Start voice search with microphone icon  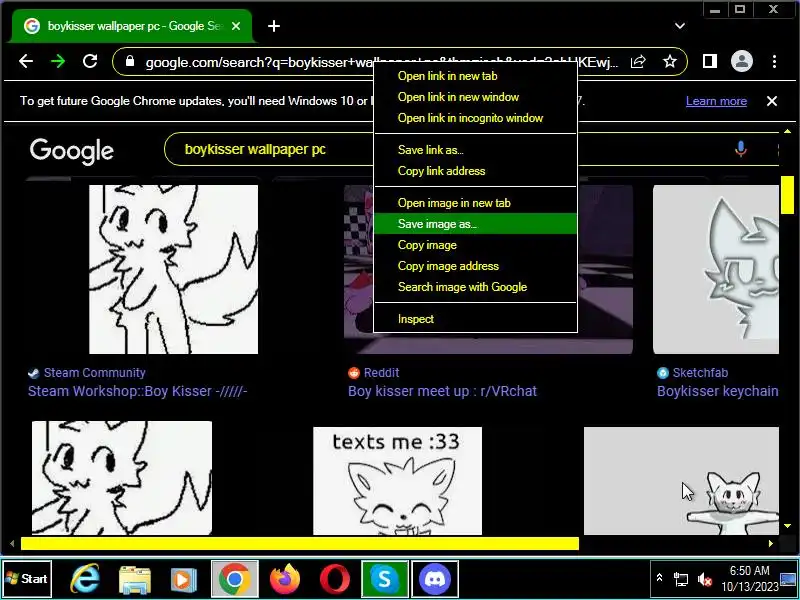click(x=741, y=149)
